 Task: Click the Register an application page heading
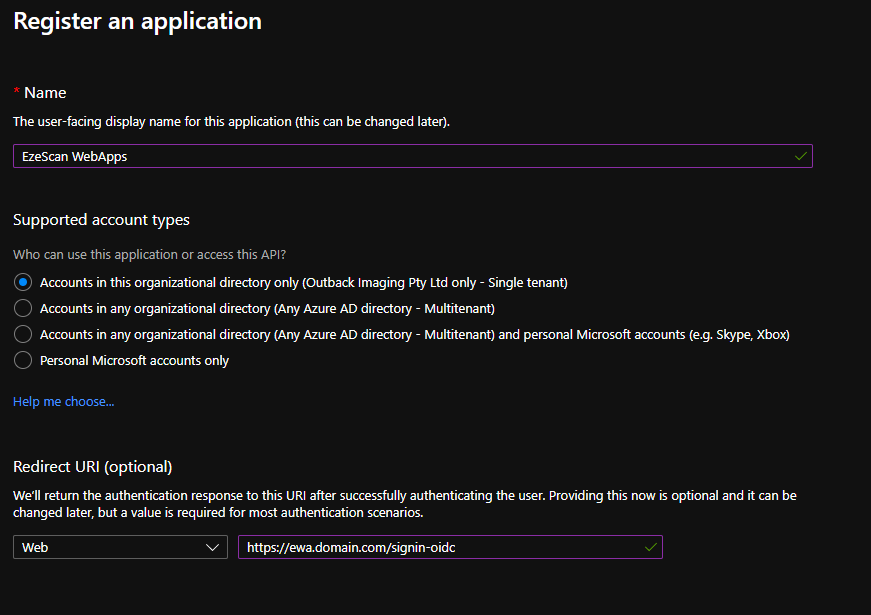click(137, 21)
